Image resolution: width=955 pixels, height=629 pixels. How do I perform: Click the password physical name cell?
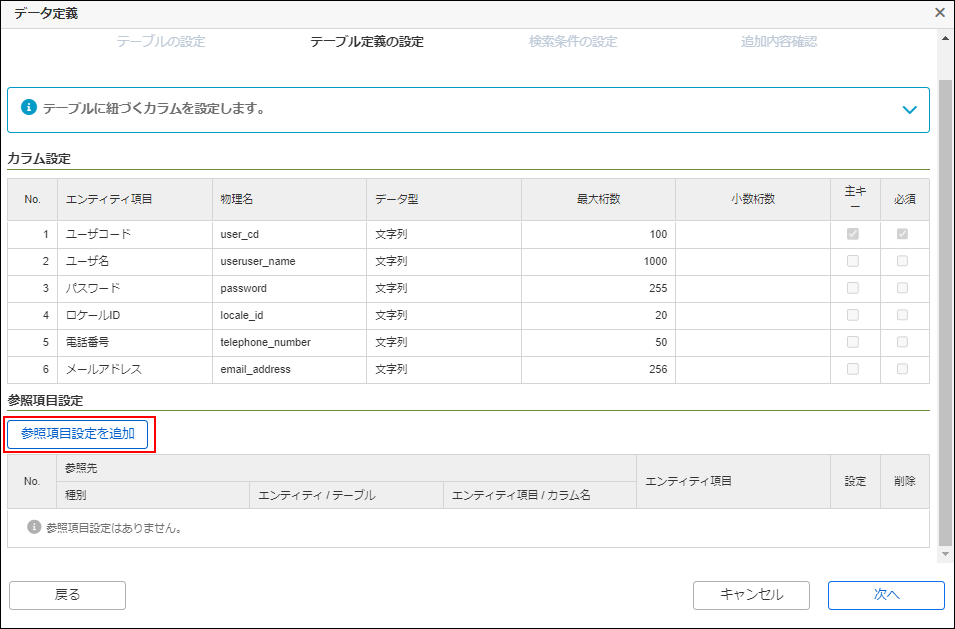289,288
